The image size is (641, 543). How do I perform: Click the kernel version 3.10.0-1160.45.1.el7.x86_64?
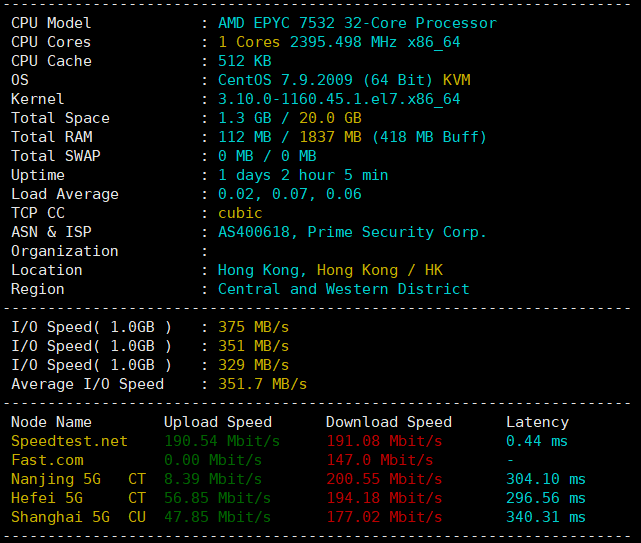339,99
